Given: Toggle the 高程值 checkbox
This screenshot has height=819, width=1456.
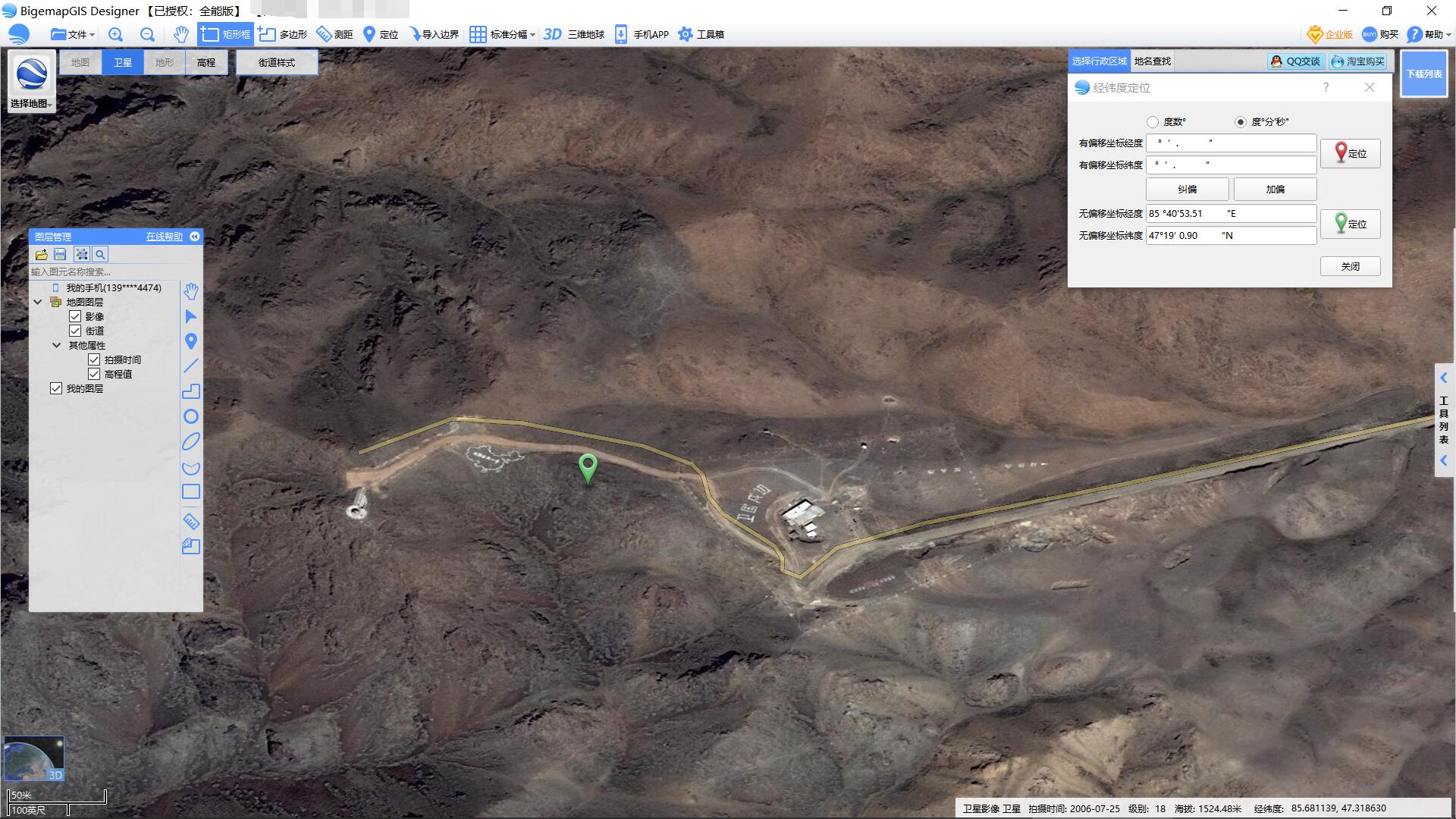Looking at the screenshot, I should click(94, 374).
